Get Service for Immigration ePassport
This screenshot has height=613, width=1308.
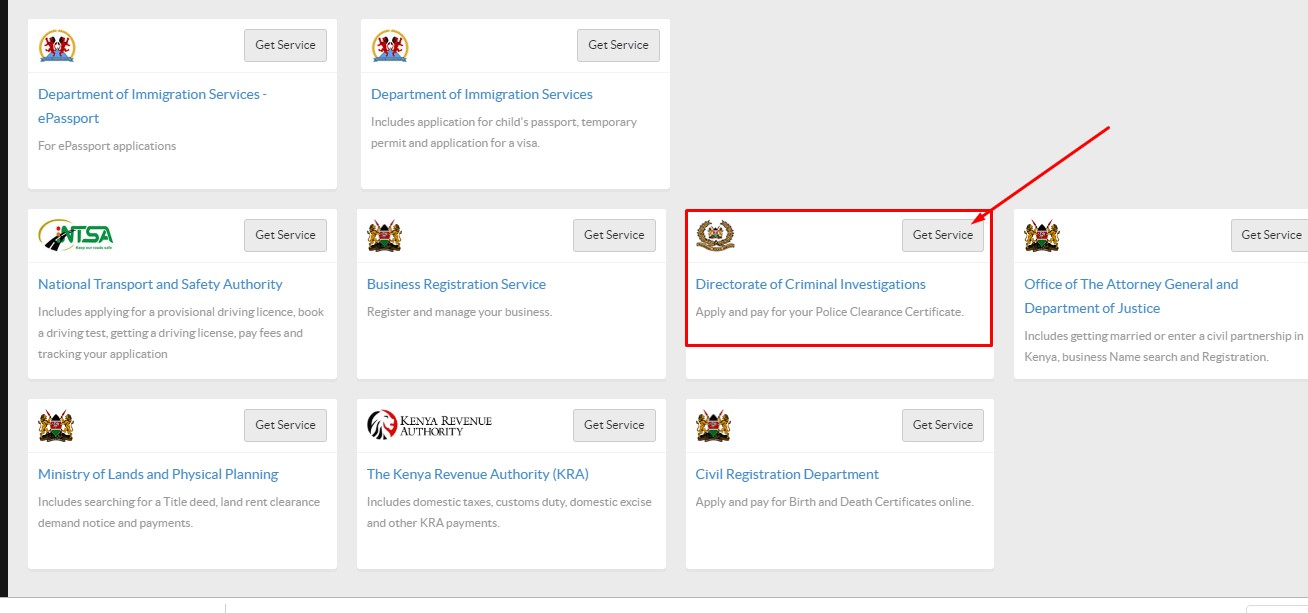click(285, 45)
